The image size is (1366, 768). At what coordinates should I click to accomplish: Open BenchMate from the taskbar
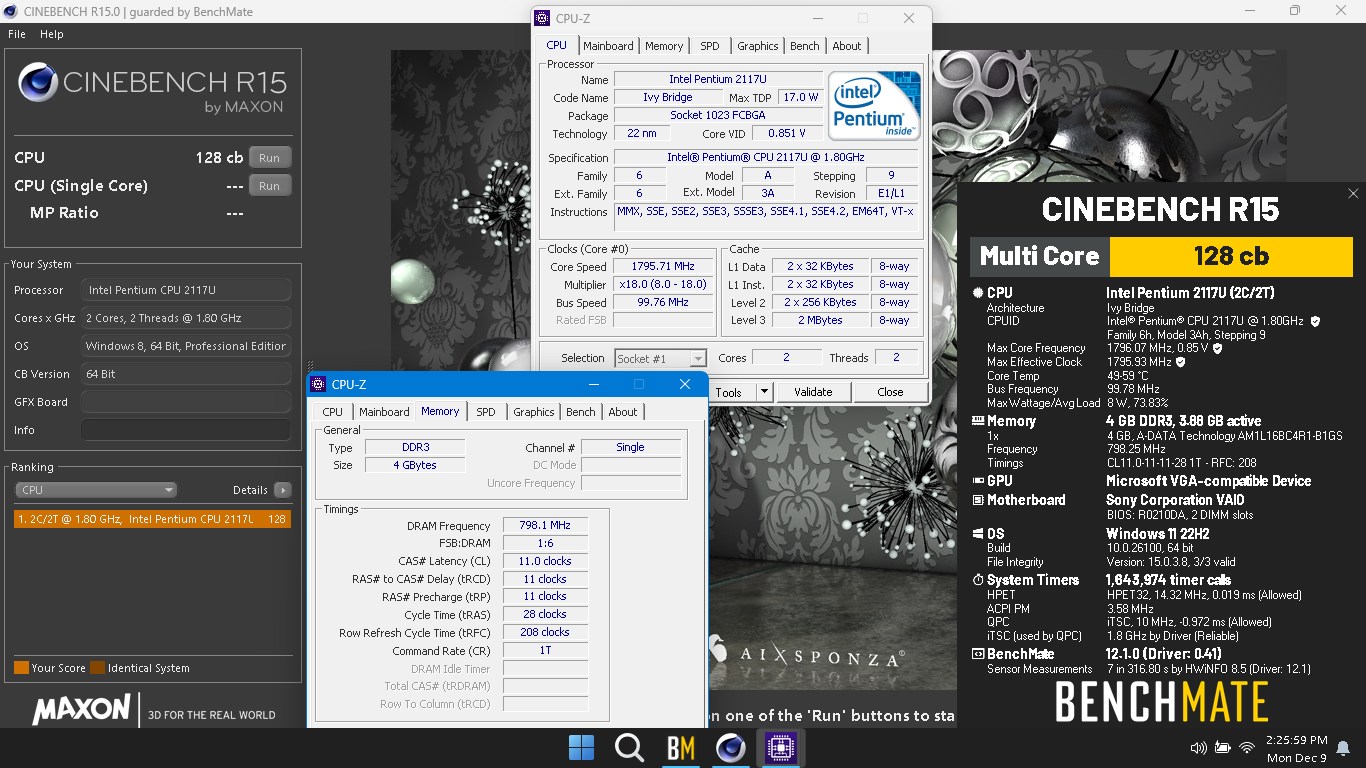(681, 748)
